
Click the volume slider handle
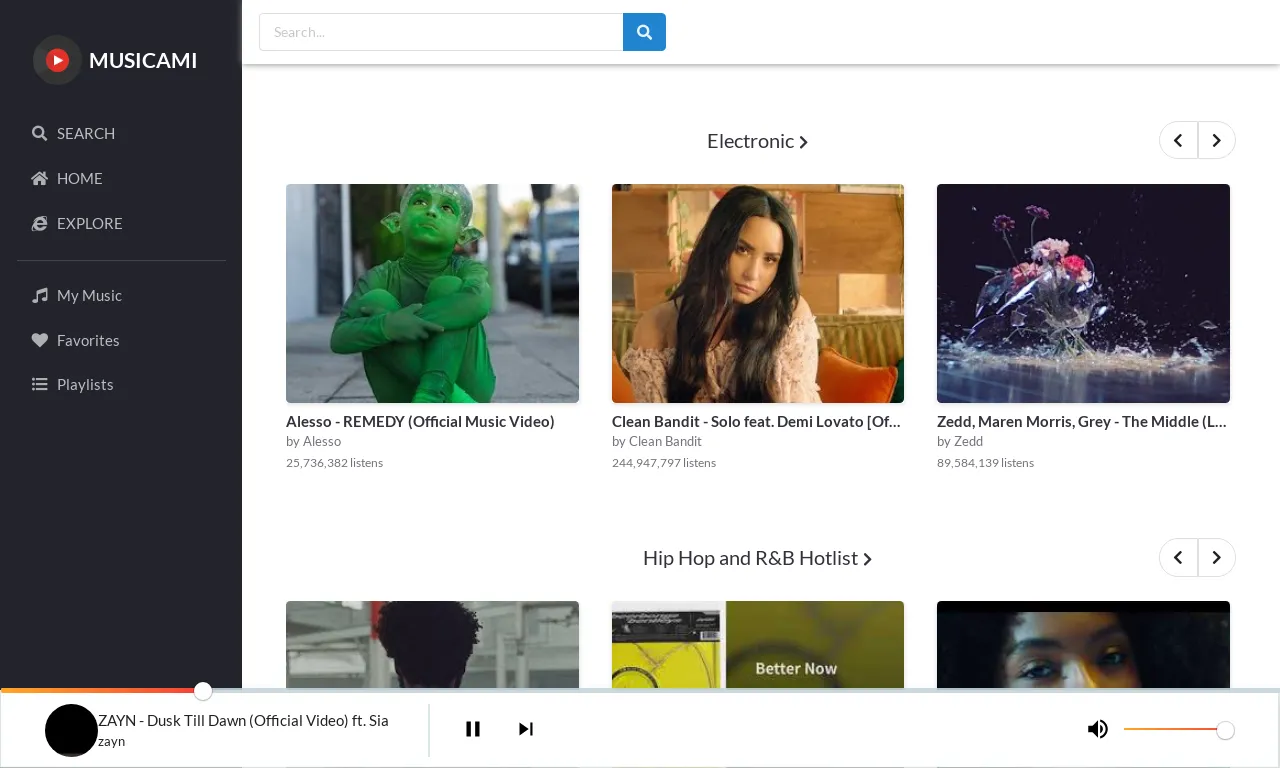(x=1225, y=730)
